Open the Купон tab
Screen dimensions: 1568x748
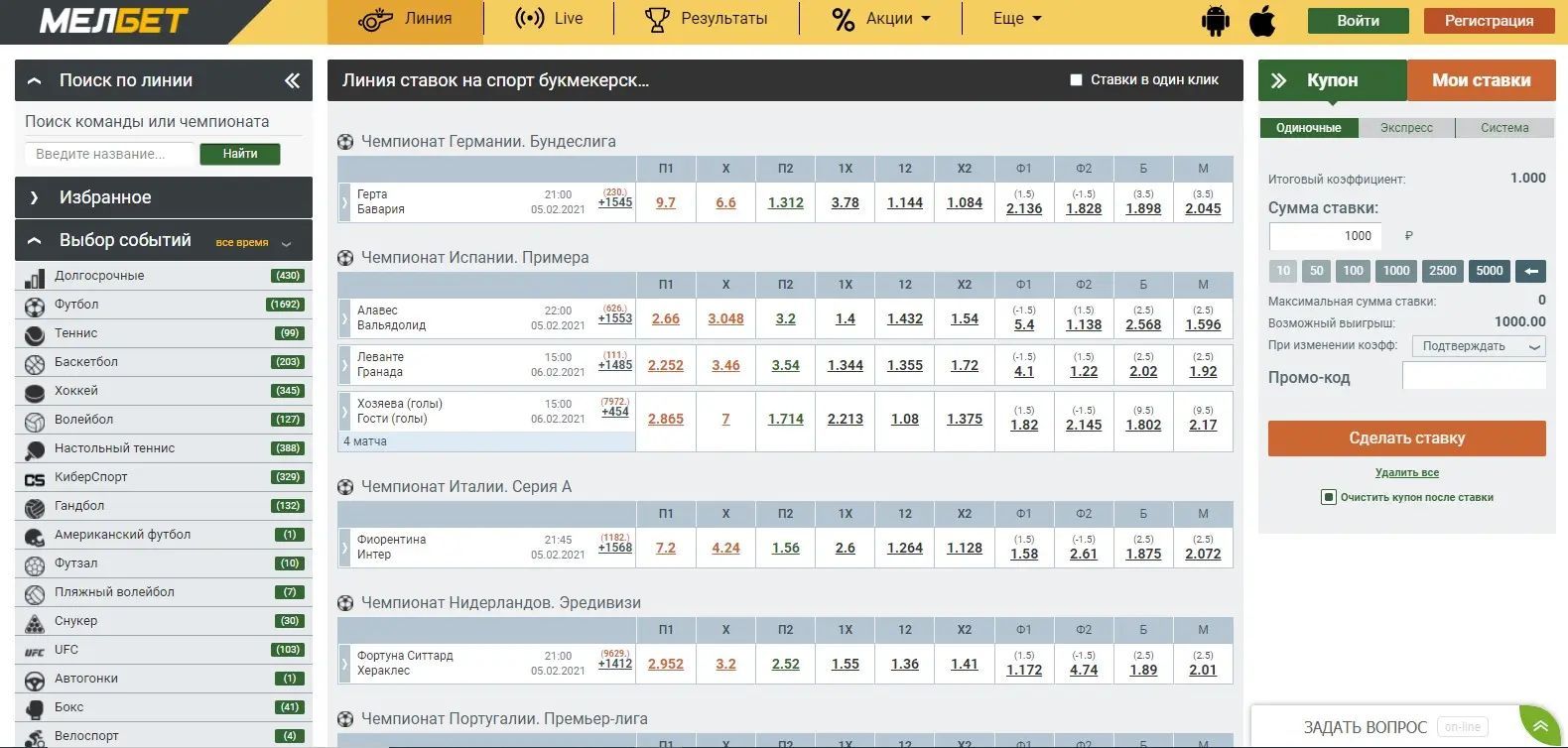click(1333, 80)
